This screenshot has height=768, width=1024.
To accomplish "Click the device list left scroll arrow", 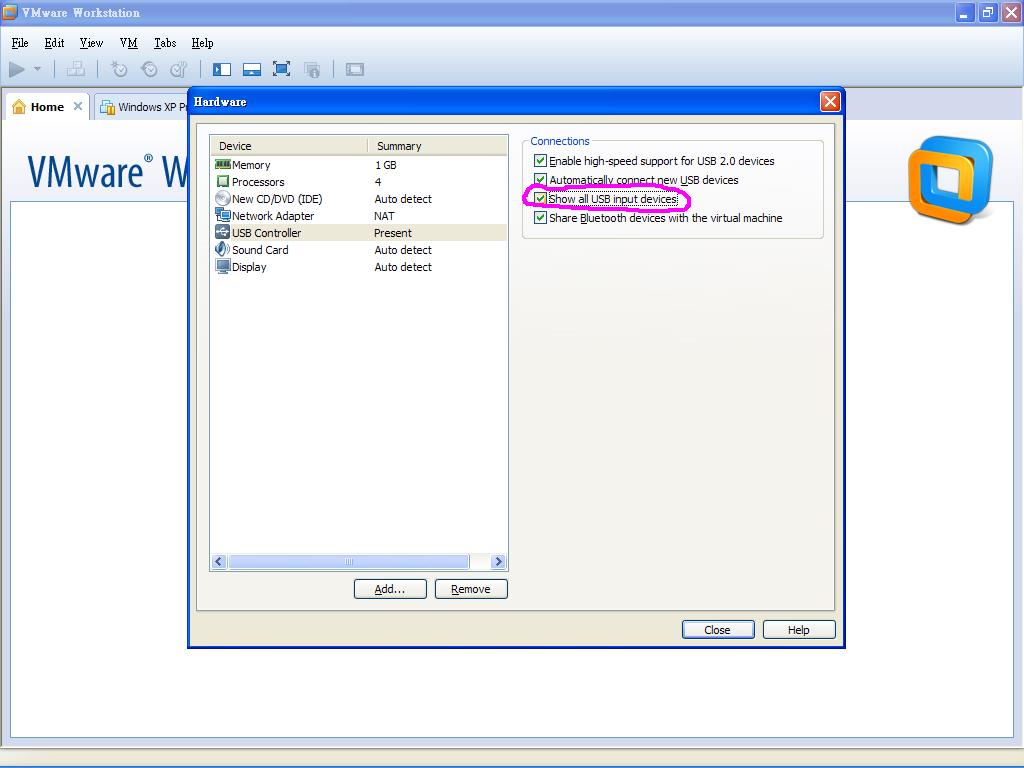I will point(219,562).
